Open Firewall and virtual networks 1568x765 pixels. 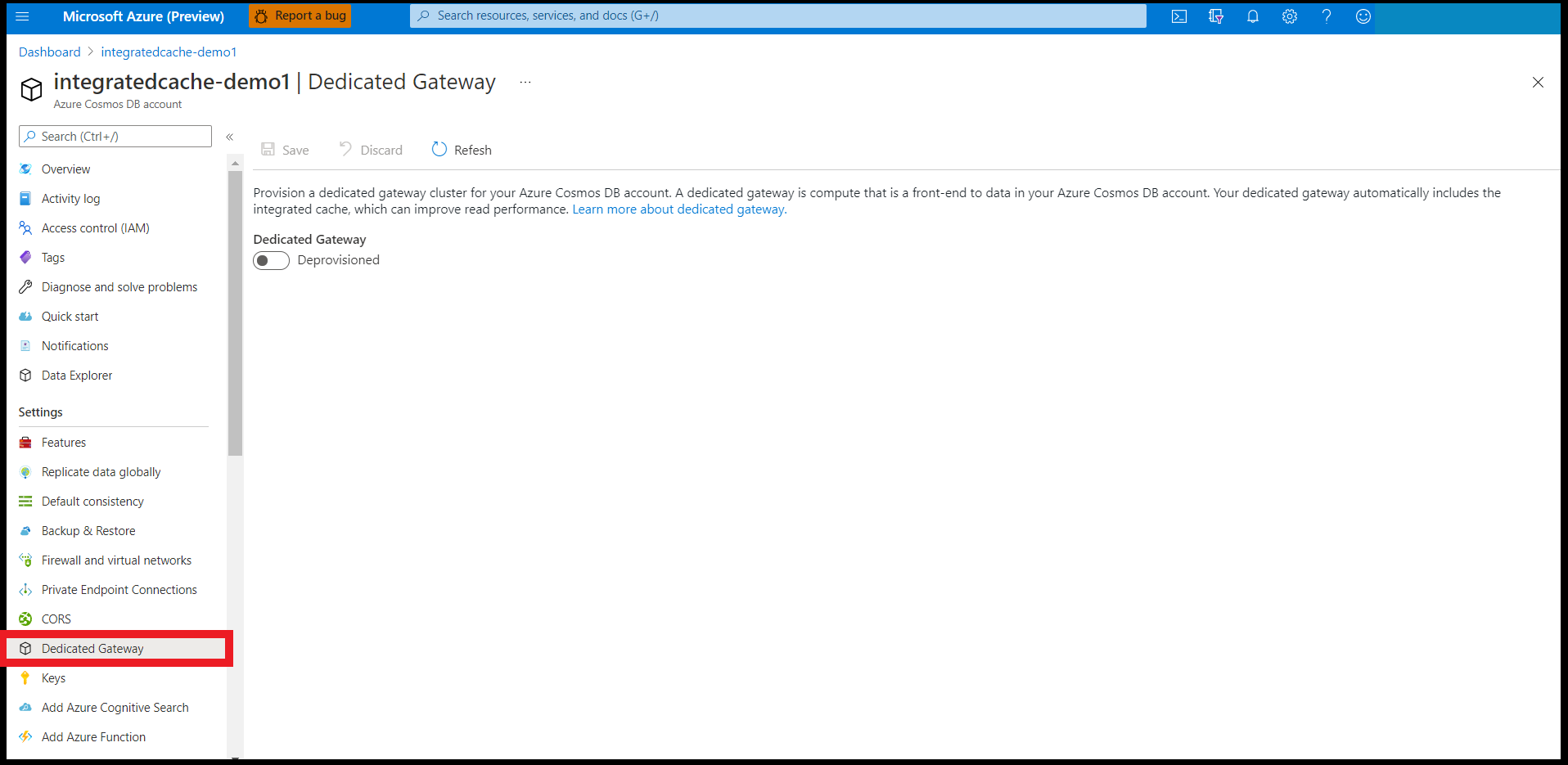point(115,560)
